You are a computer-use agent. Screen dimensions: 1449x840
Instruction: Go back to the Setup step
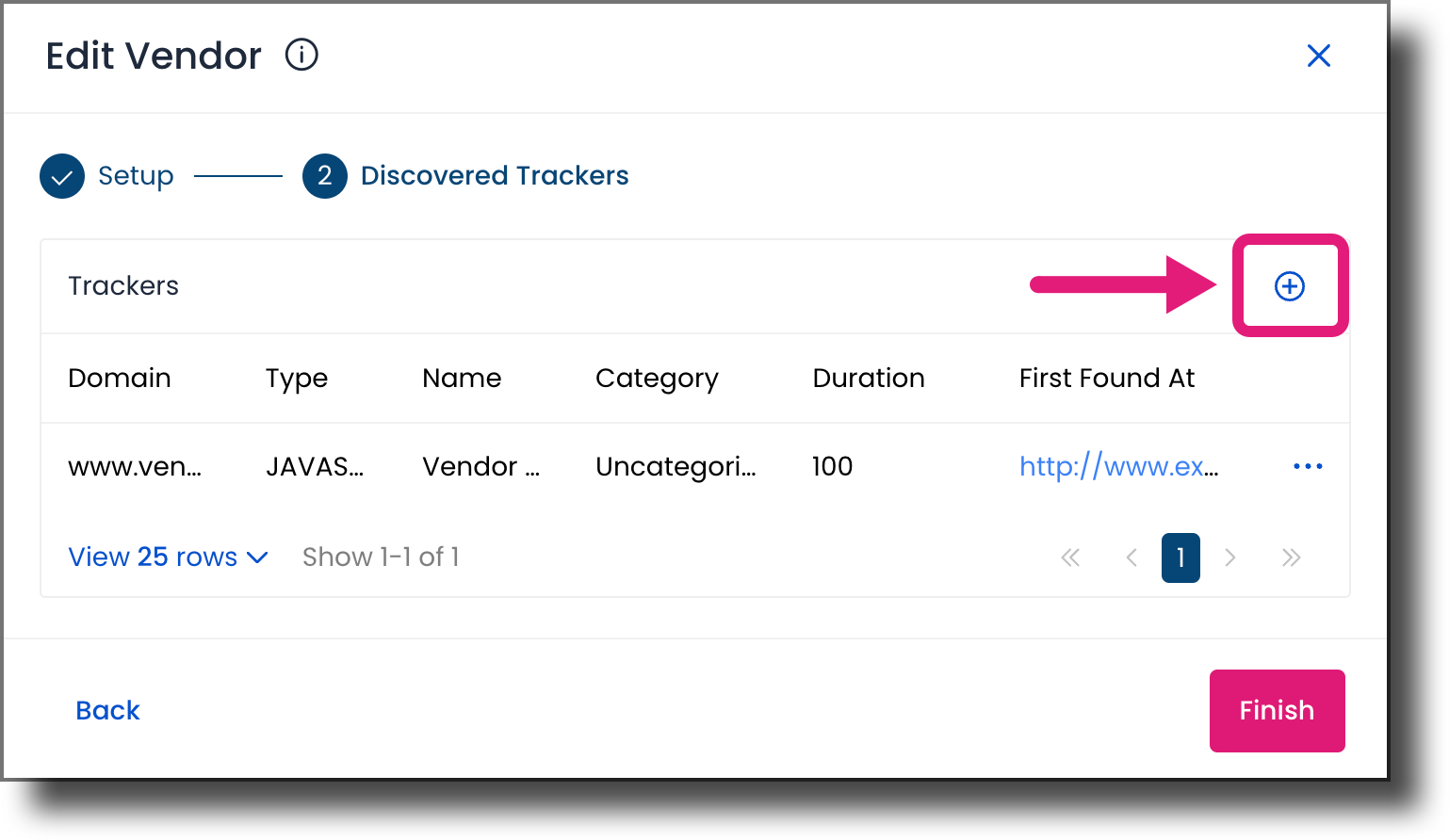[x=135, y=175]
